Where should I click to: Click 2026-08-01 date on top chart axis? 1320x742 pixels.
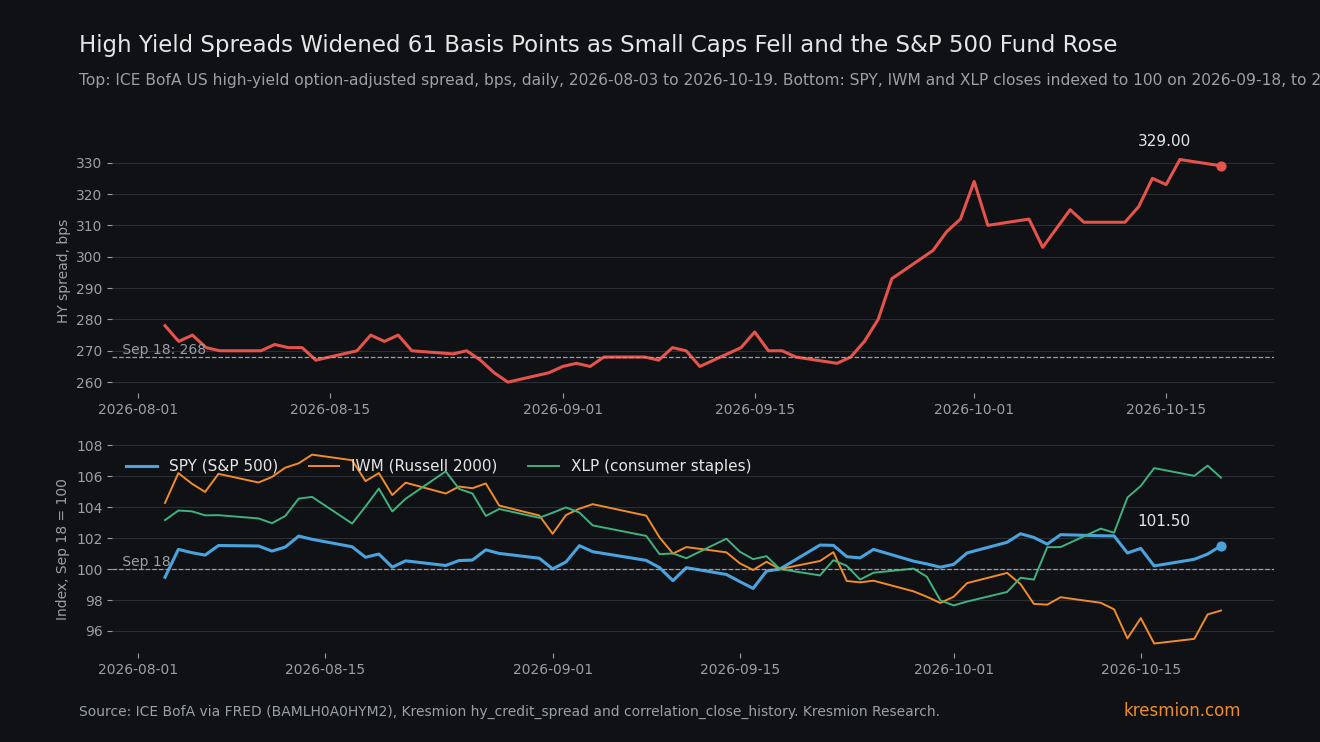click(x=138, y=410)
